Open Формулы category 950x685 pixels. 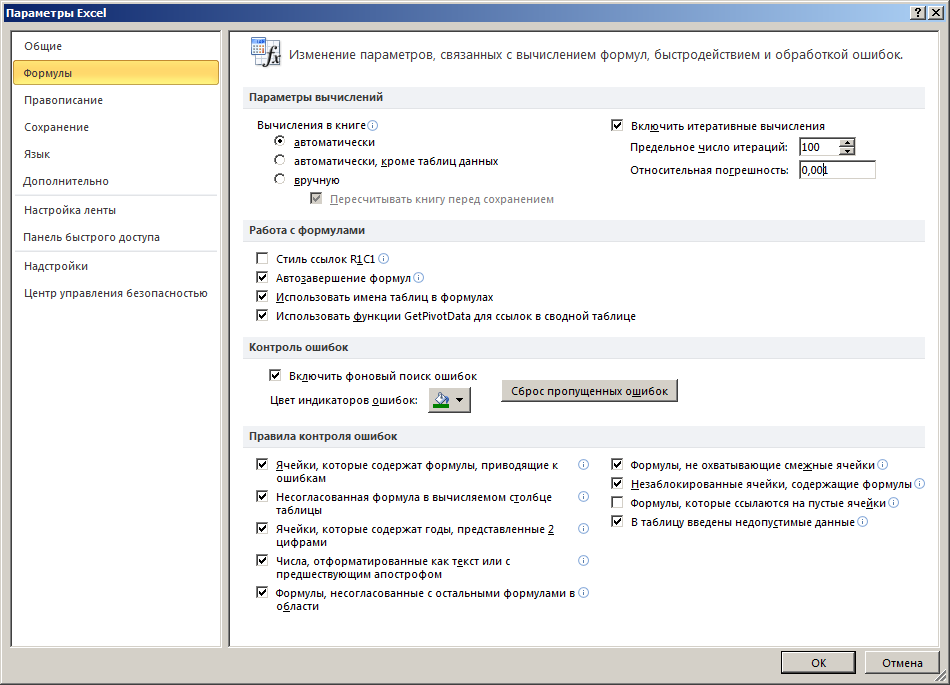coord(116,73)
